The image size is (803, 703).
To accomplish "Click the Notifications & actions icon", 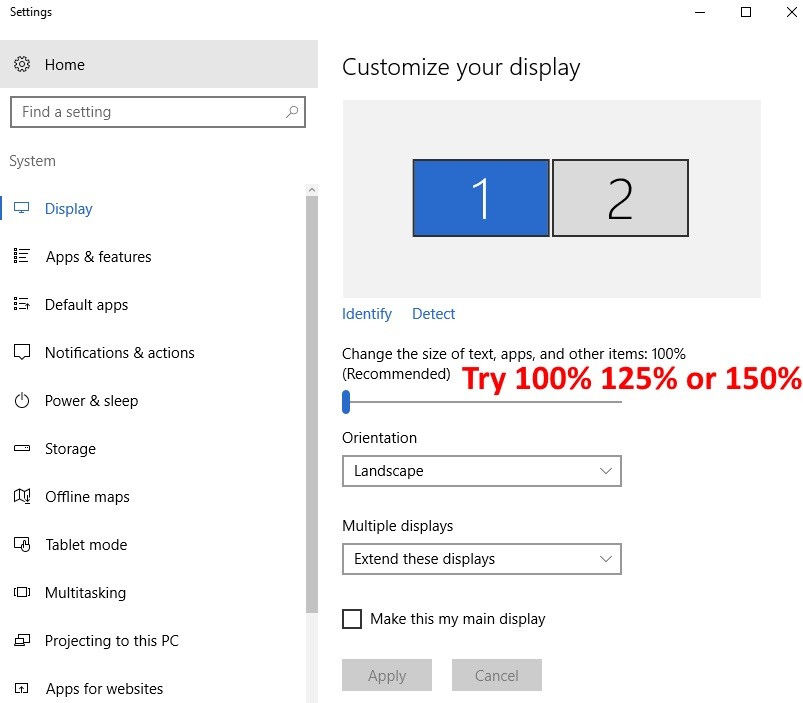I will pos(22,353).
